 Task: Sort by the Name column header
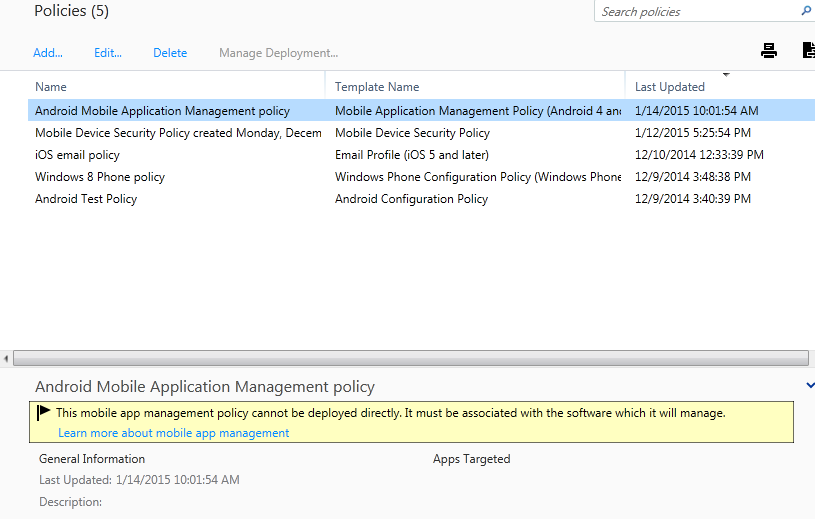tap(51, 87)
